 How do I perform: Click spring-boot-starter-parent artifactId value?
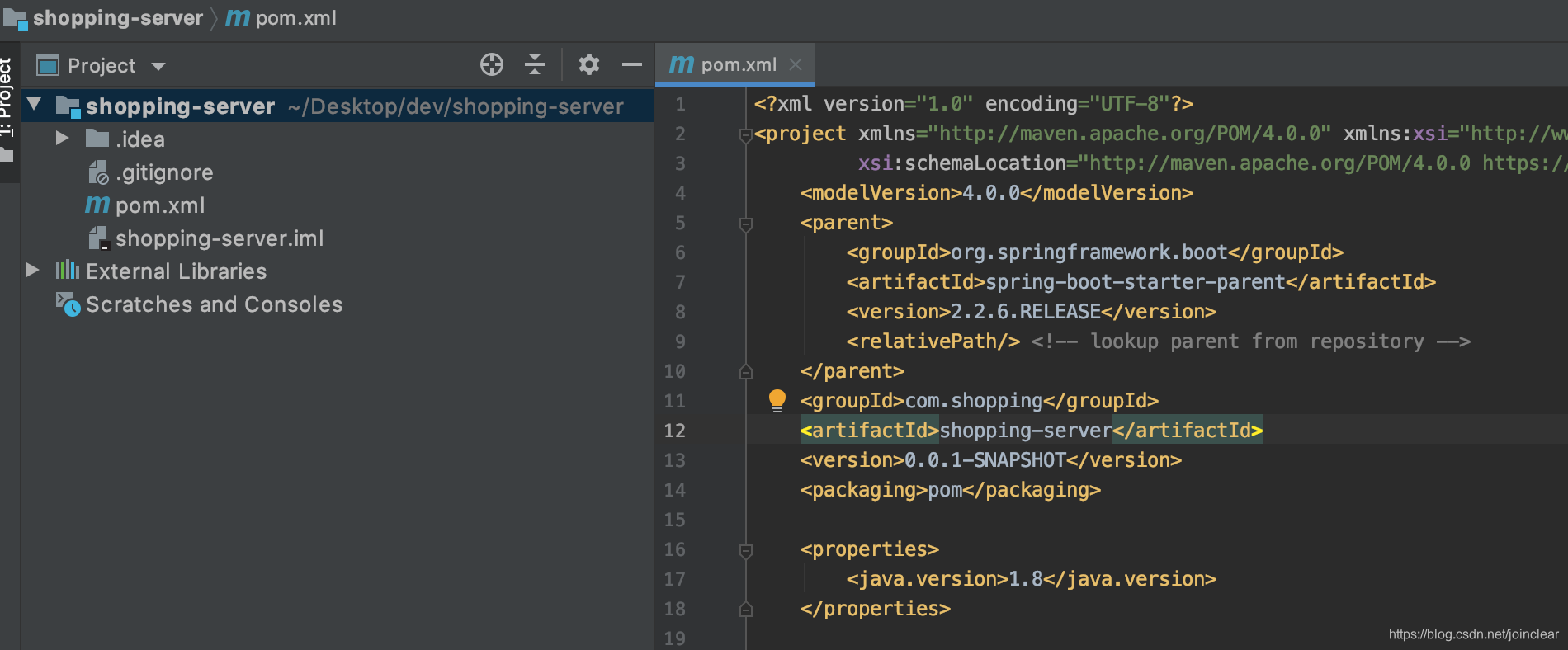click(1136, 282)
